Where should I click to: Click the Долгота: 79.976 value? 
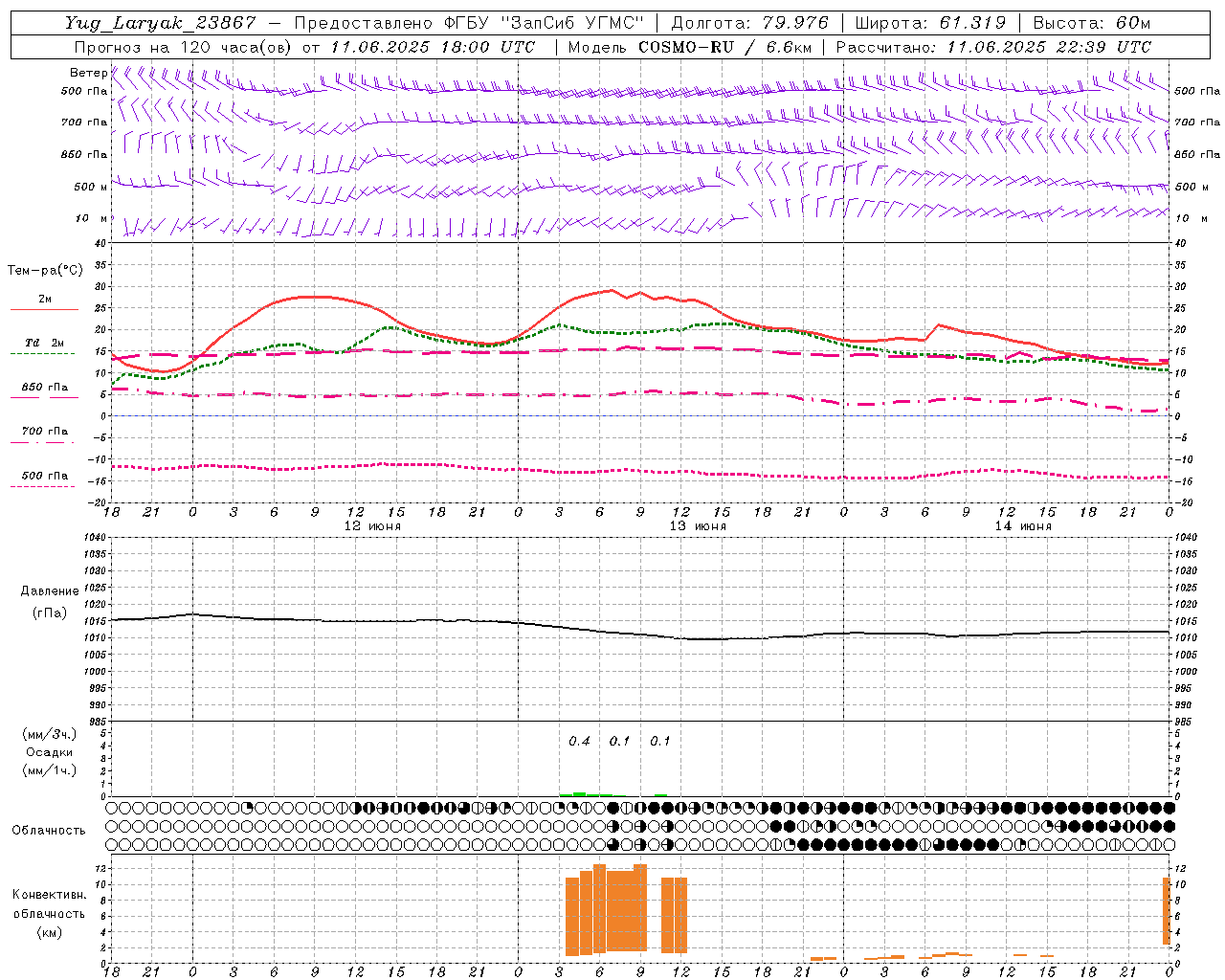[749, 23]
